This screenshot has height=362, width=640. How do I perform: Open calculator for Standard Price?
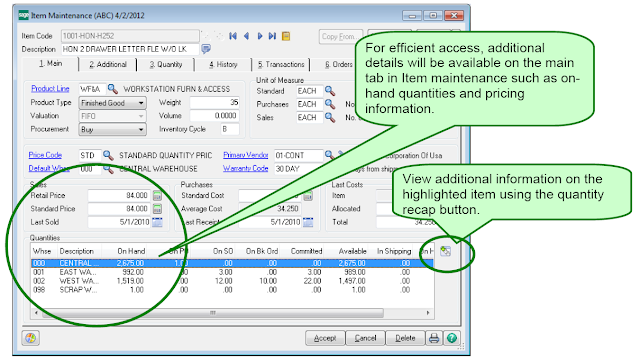(157, 209)
